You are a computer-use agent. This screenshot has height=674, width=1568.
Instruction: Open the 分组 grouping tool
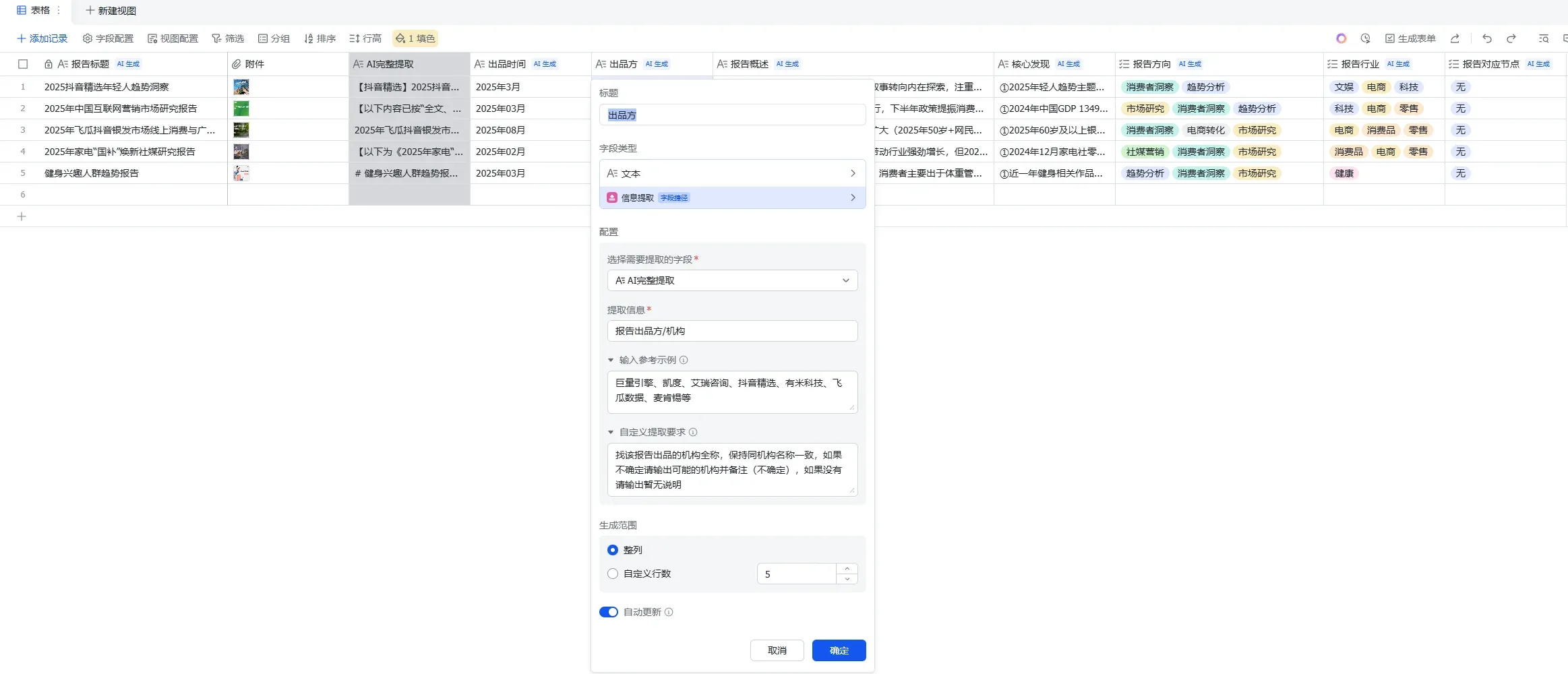coord(273,38)
